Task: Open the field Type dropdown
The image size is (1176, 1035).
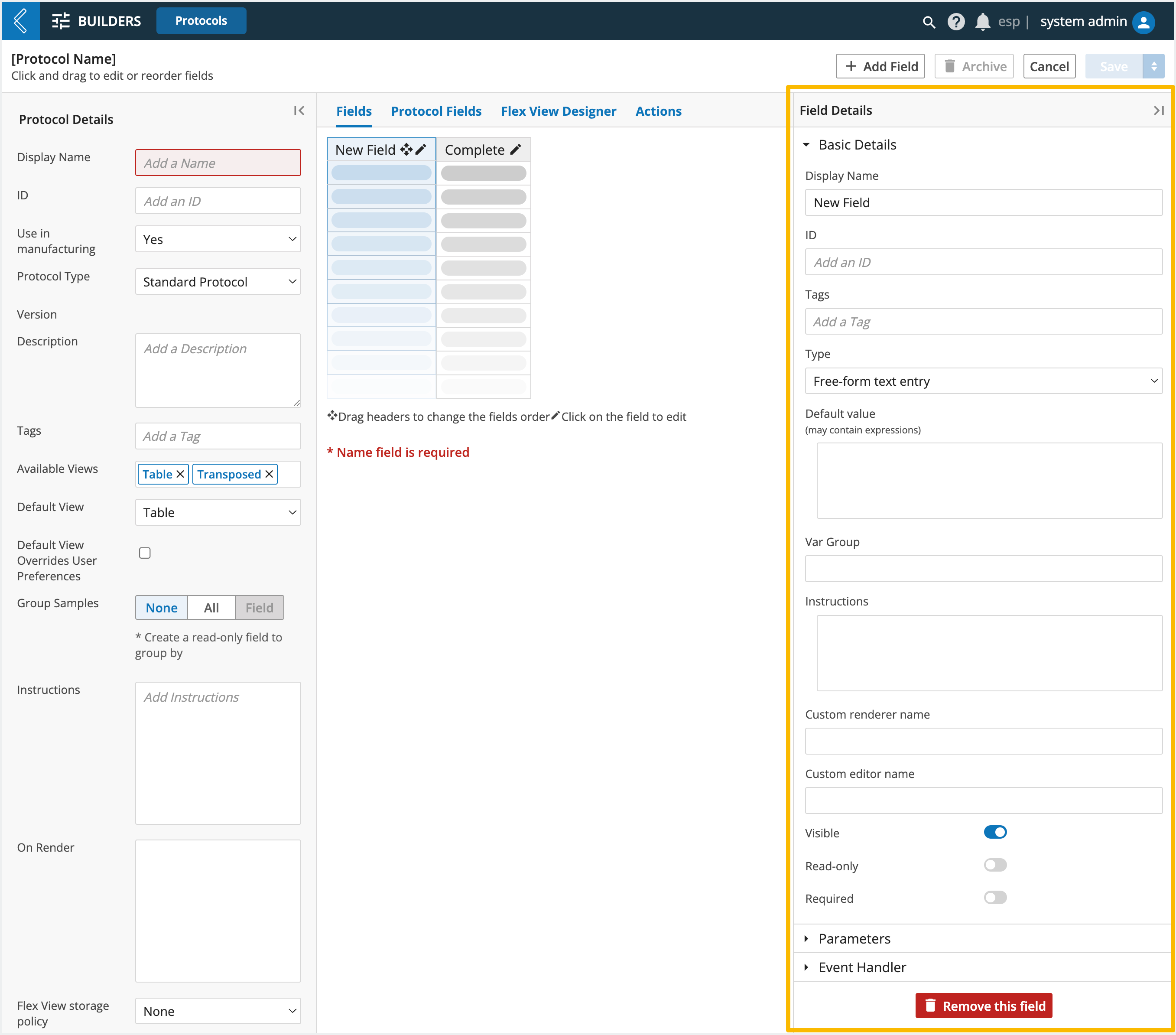Action: click(x=983, y=381)
